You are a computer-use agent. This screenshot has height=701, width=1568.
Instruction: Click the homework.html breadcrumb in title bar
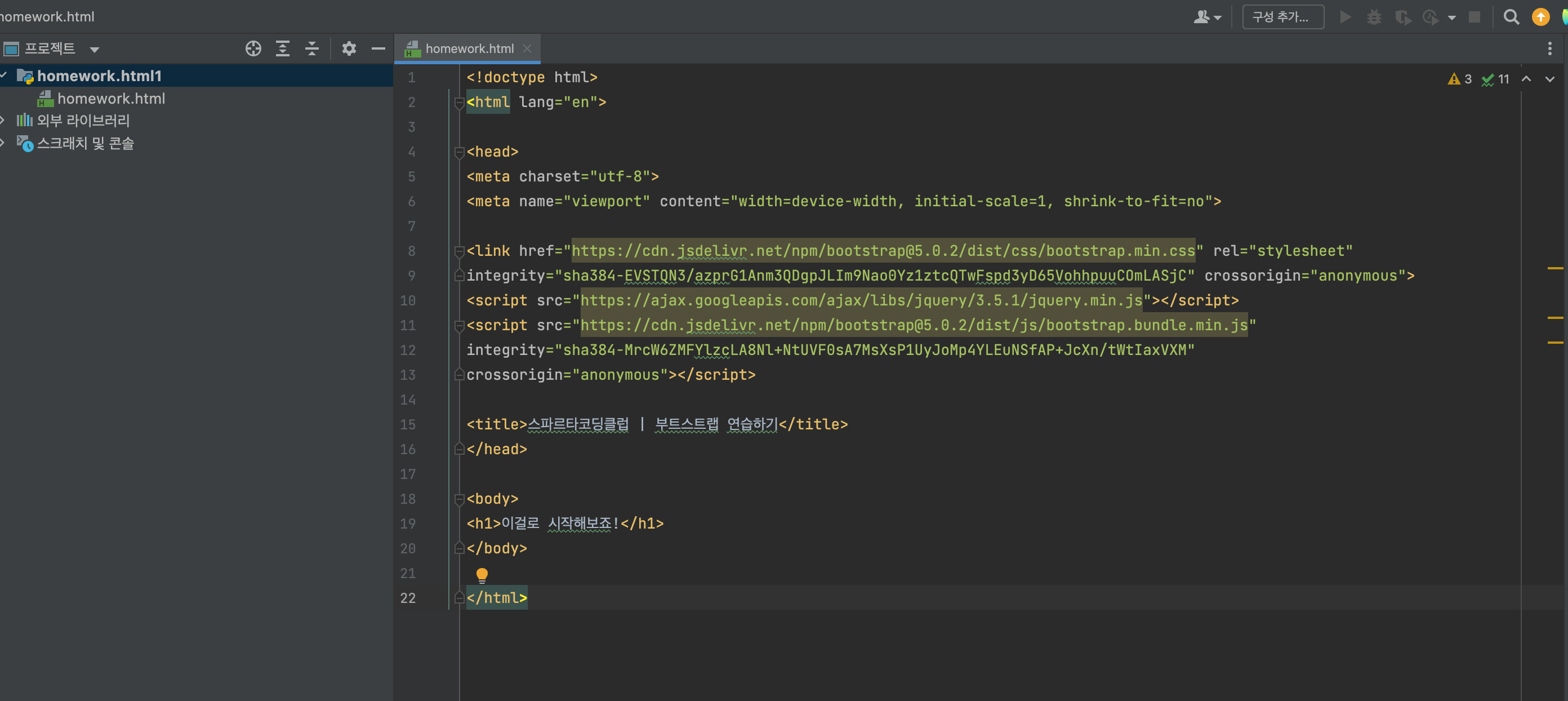(47, 17)
